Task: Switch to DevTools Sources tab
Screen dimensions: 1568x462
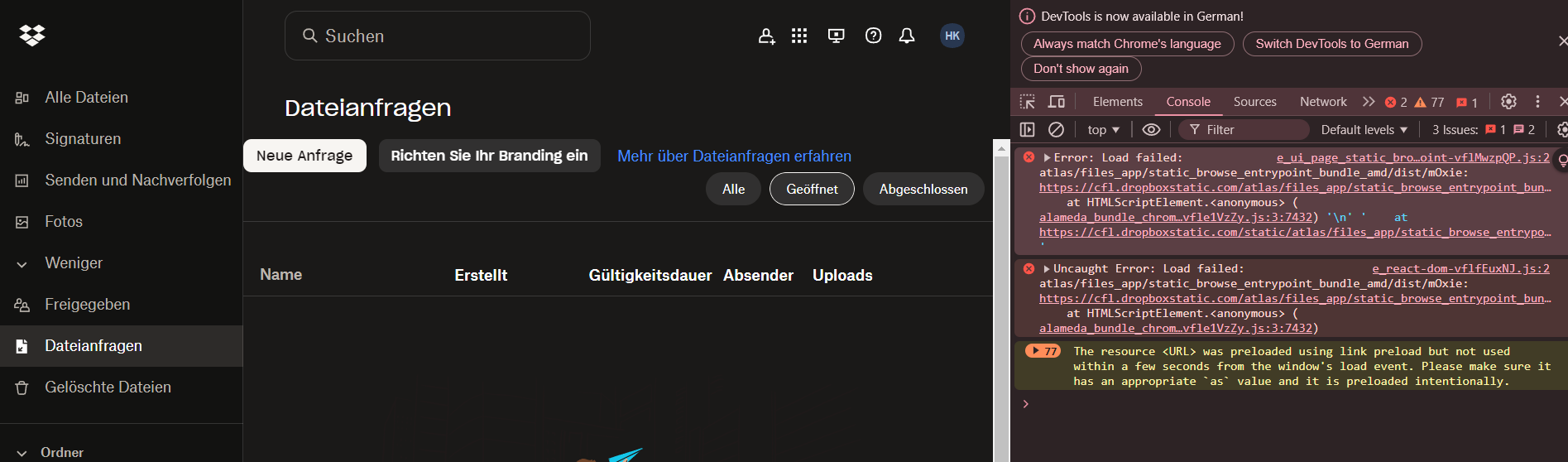Action: pos(1254,102)
